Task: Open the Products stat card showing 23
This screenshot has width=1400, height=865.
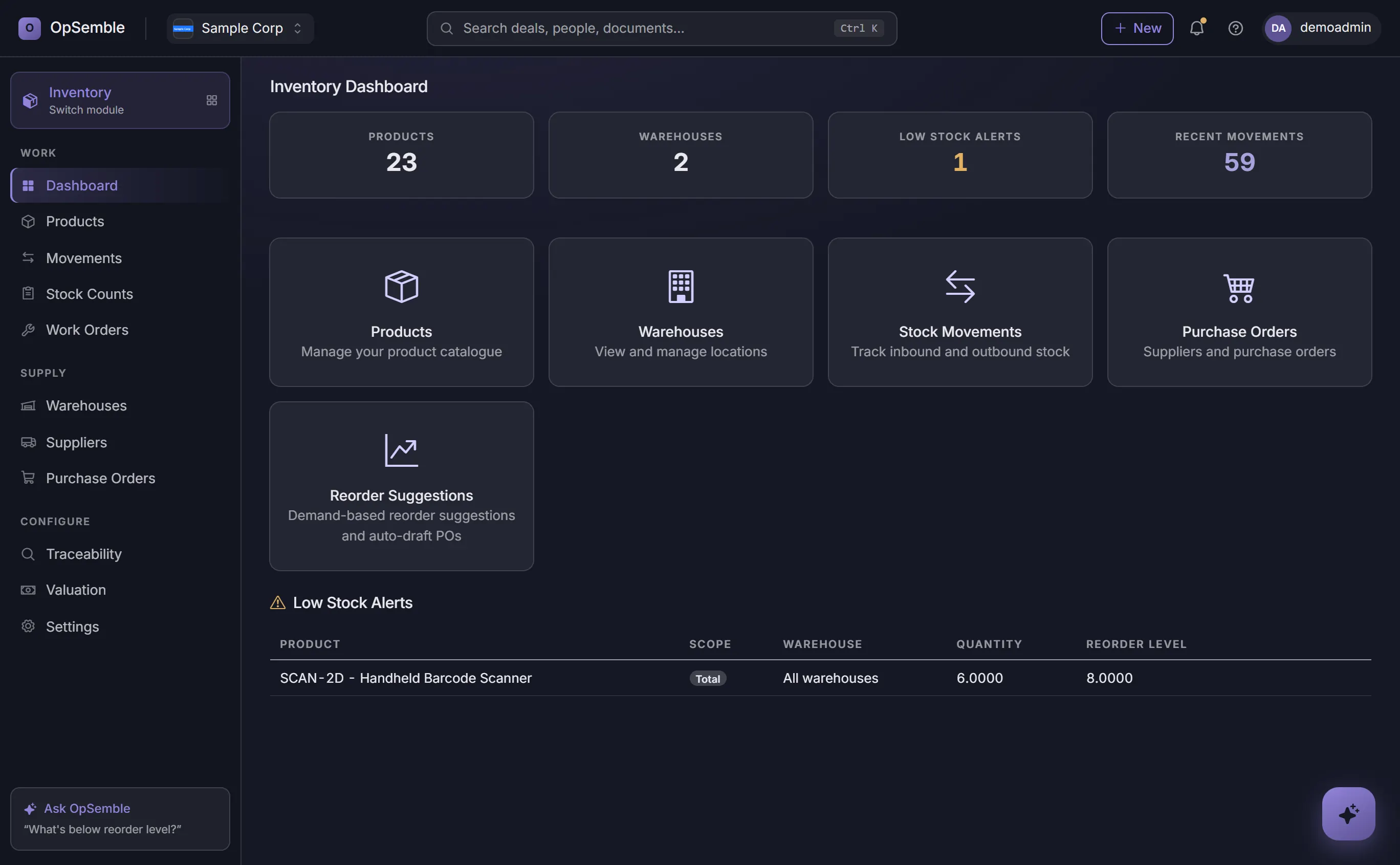Action: pos(402,155)
